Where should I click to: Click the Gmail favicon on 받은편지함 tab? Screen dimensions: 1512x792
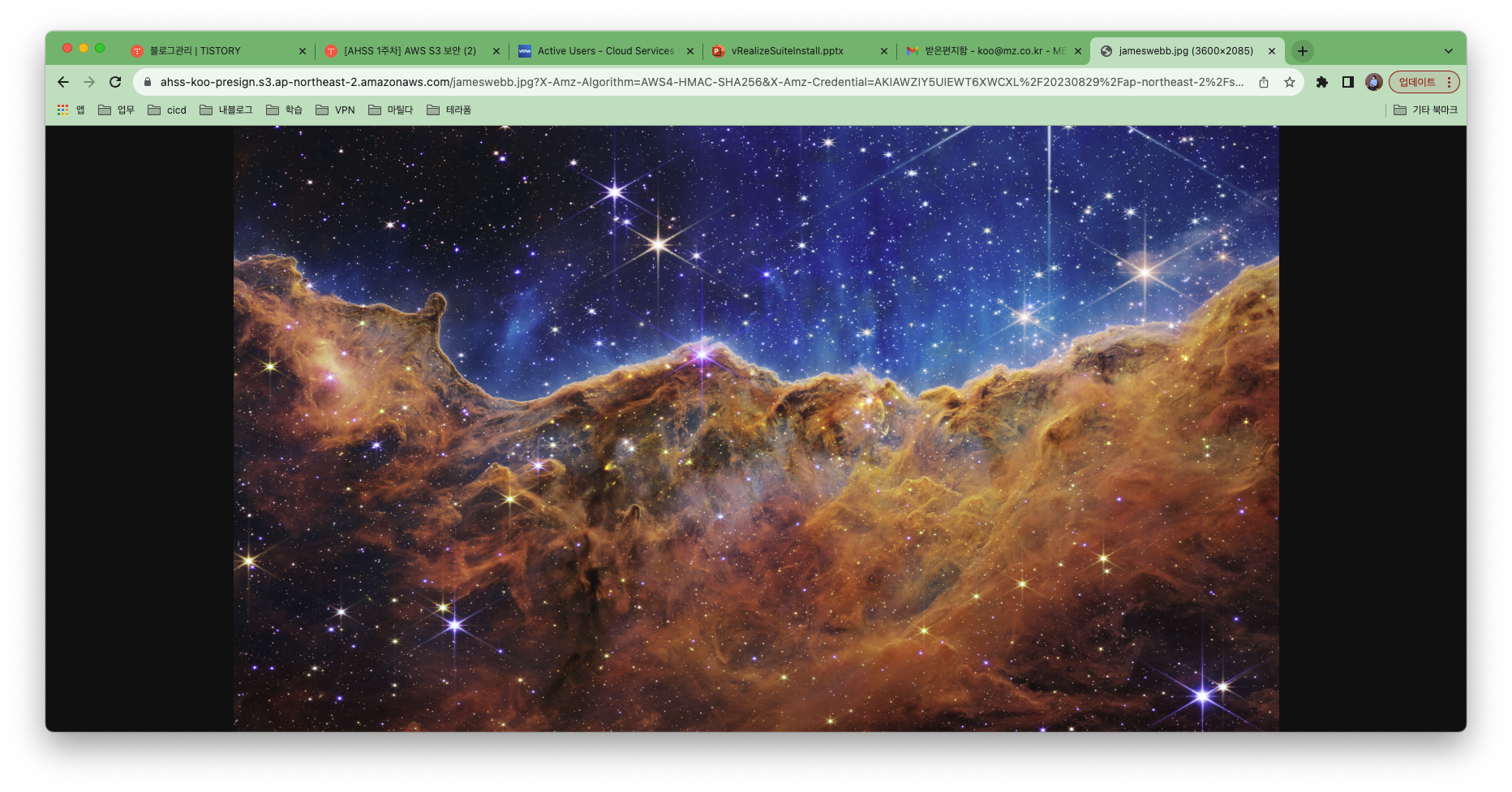click(913, 51)
